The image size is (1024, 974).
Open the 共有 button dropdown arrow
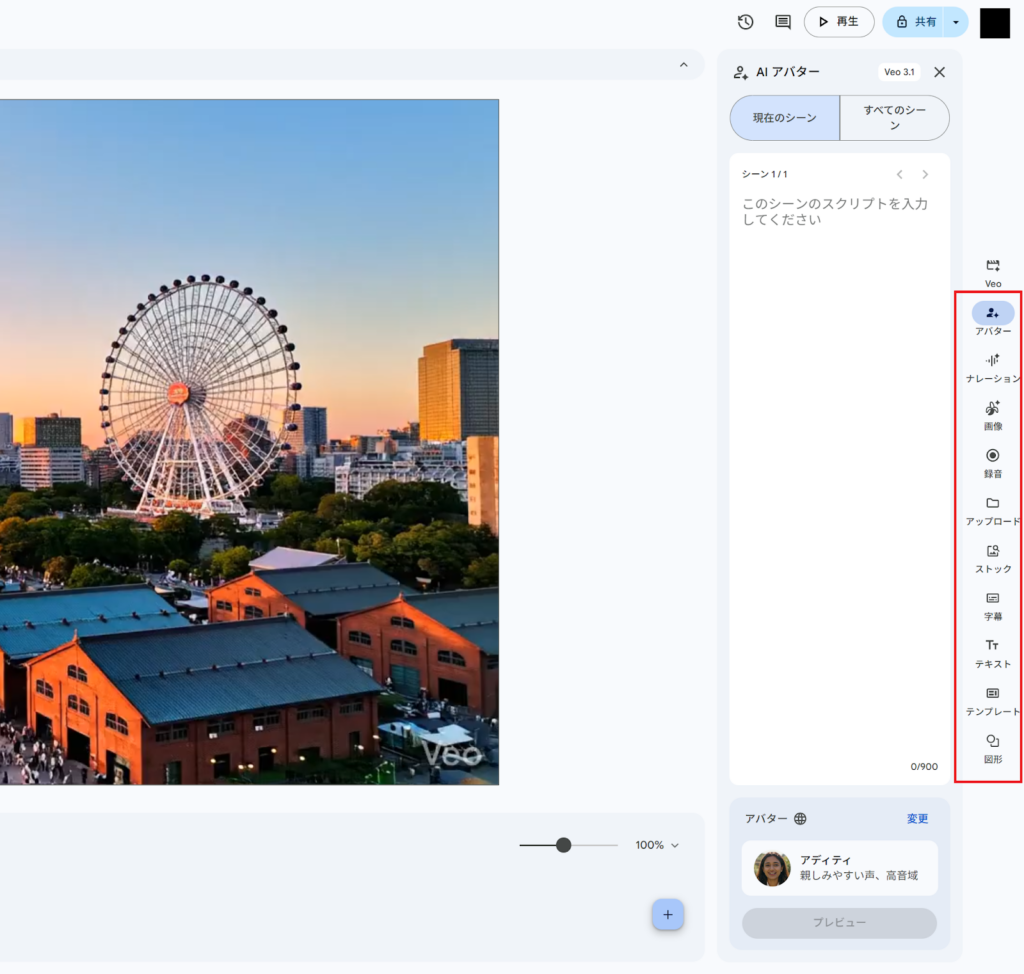pyautogui.click(x=955, y=21)
